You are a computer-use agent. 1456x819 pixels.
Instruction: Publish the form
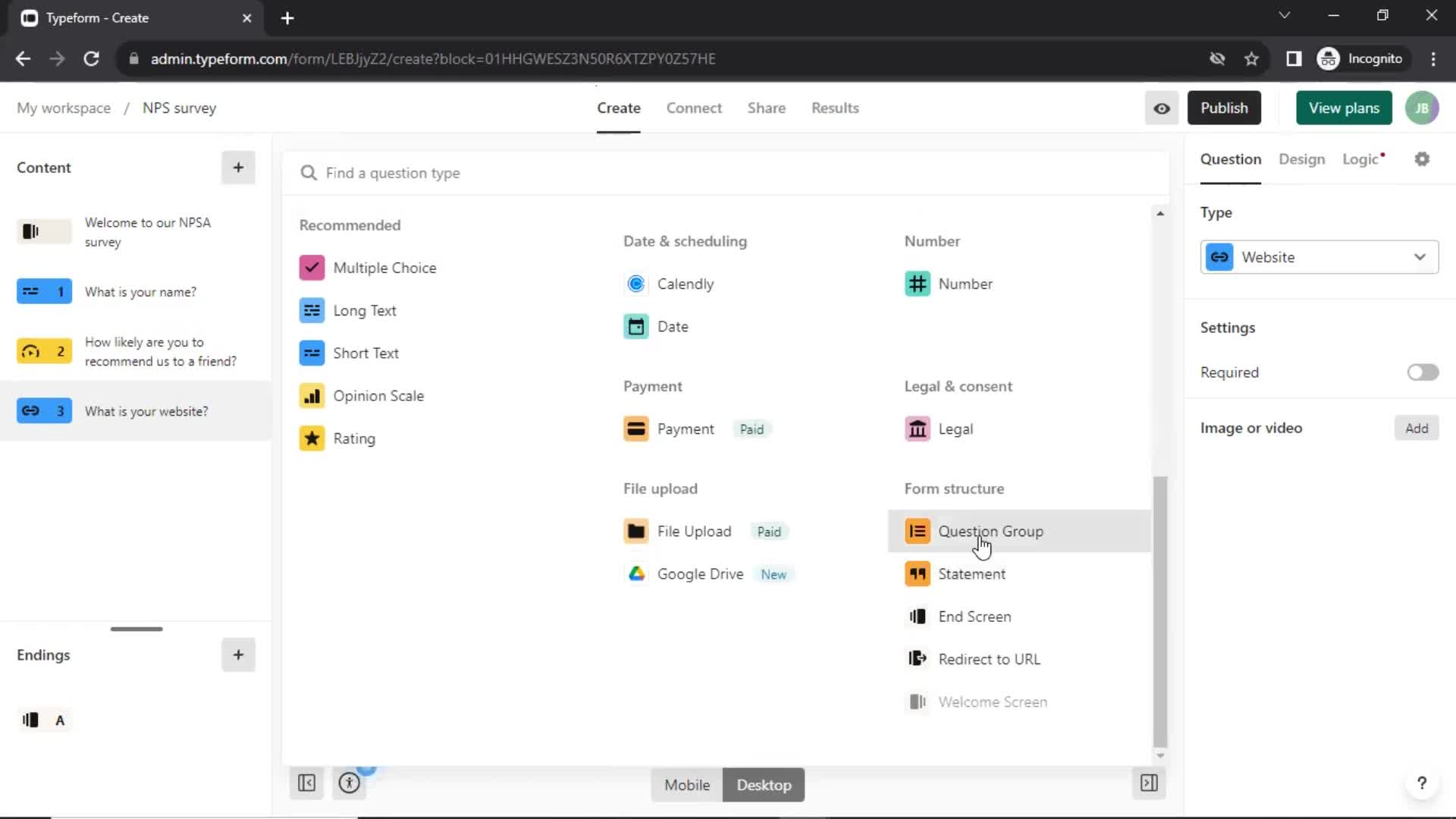pyautogui.click(x=1224, y=108)
